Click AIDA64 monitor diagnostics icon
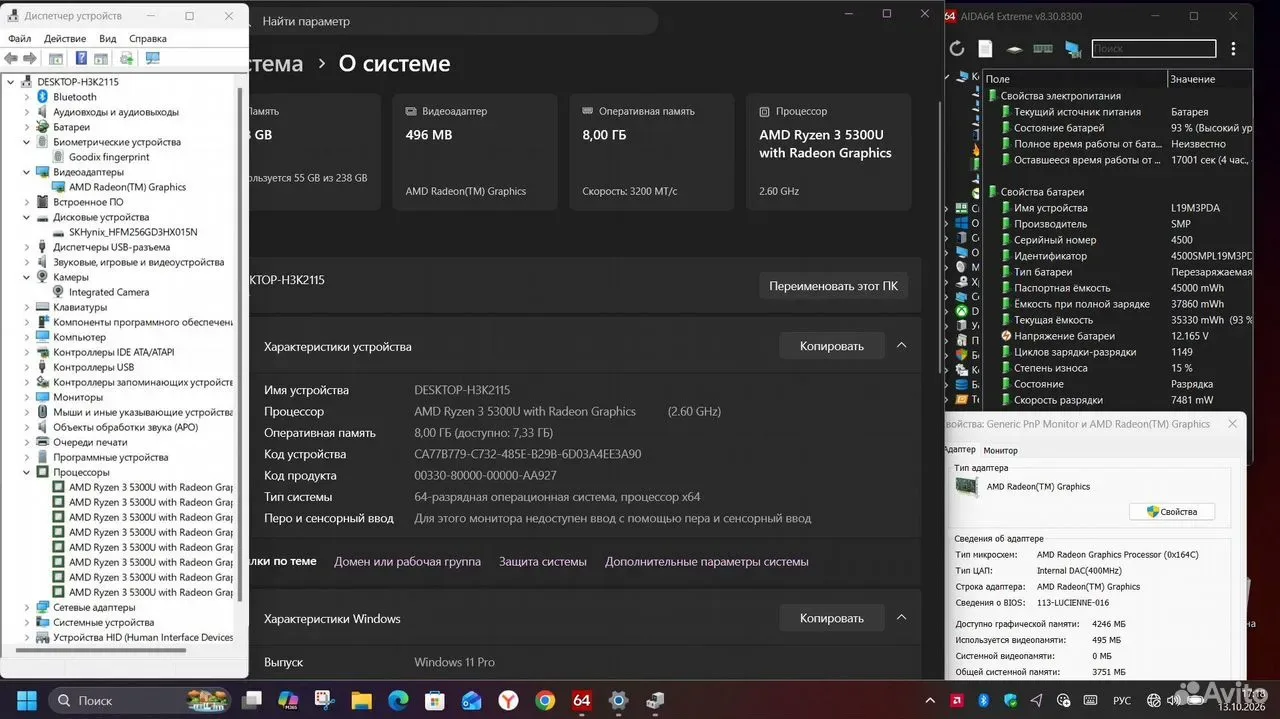The height and width of the screenshot is (719, 1280). click(1073, 48)
